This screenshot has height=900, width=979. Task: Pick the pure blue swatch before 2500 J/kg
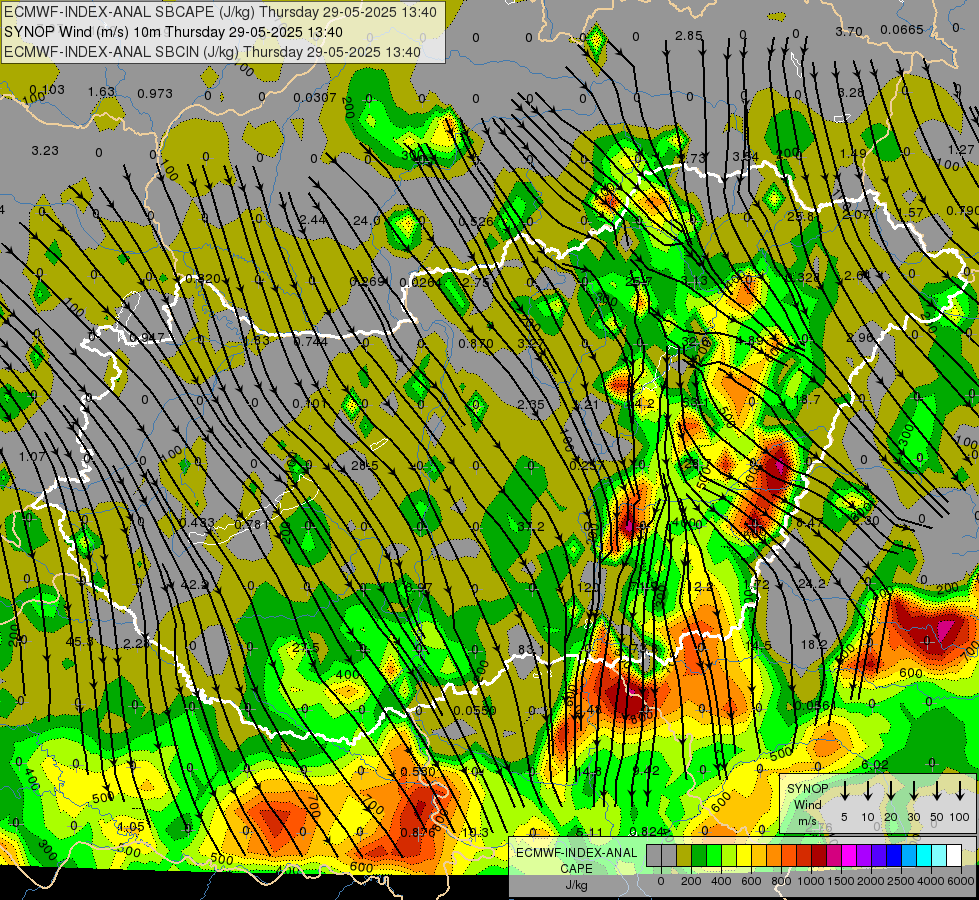pyautogui.click(x=893, y=855)
